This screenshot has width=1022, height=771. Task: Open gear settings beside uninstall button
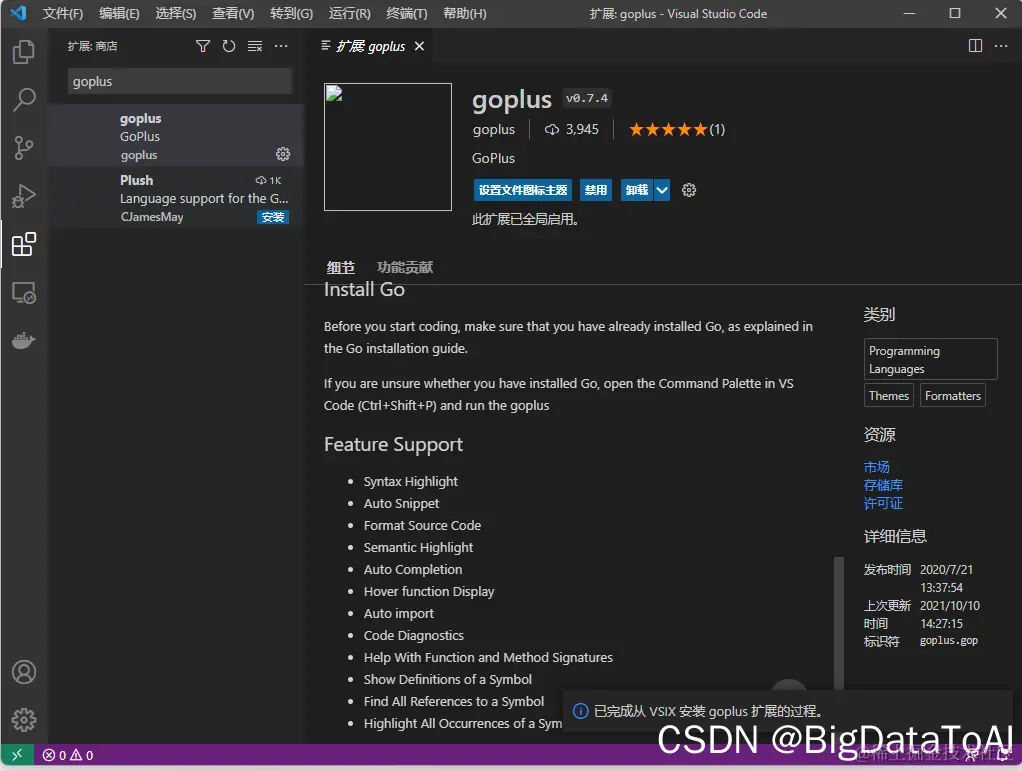(x=689, y=190)
